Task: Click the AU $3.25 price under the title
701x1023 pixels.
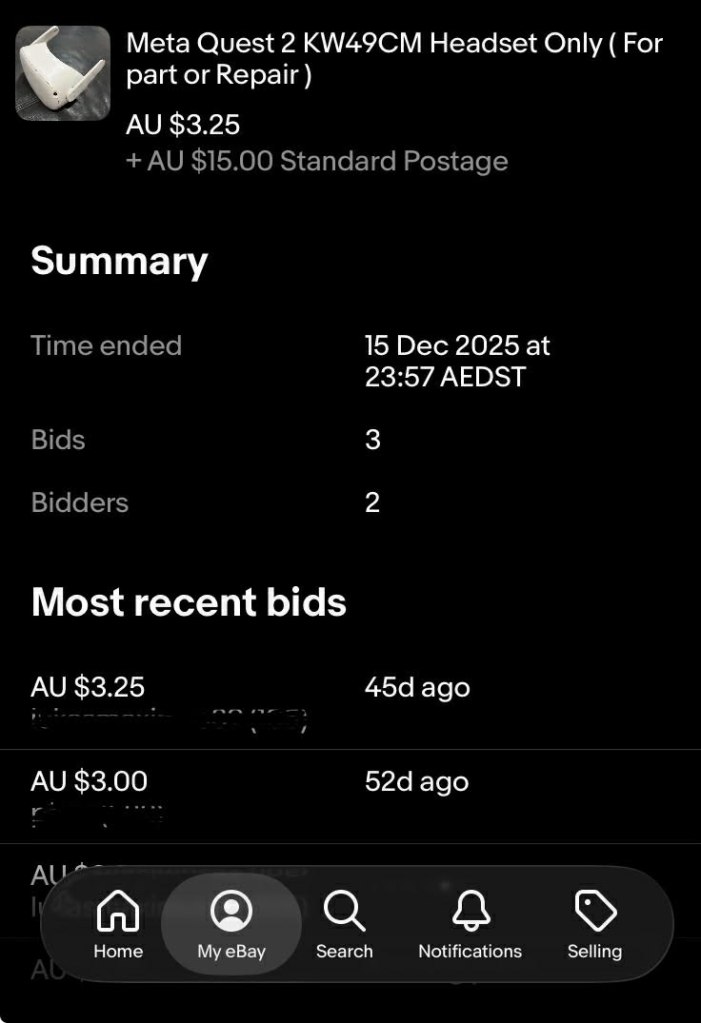Action: (x=183, y=125)
